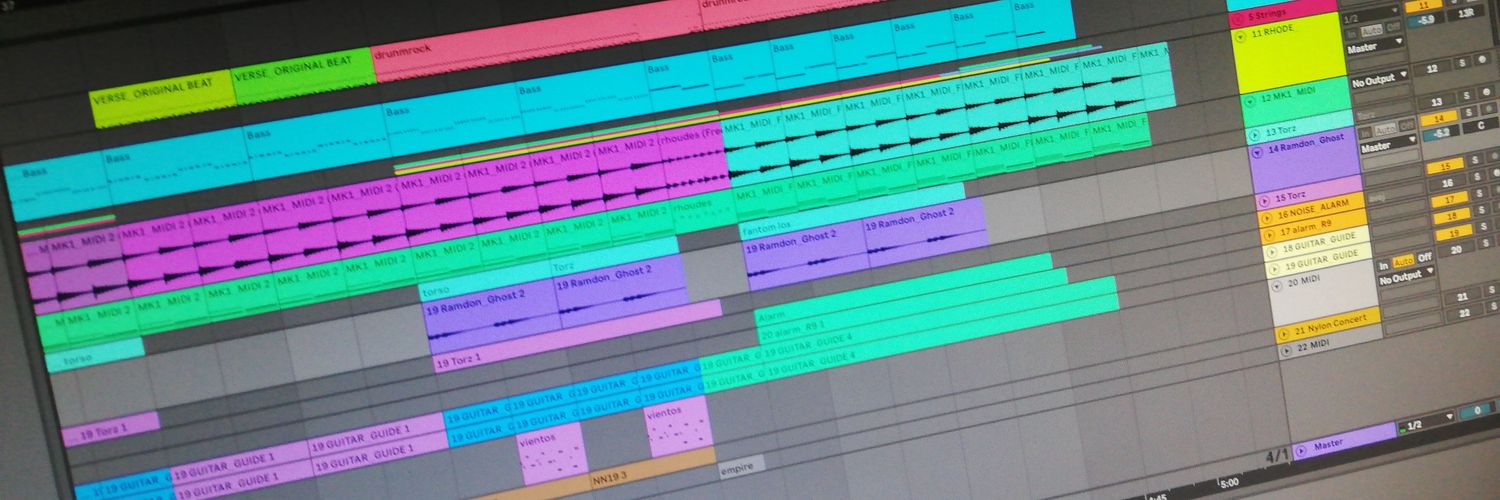Click the -5.2 volume value
1500x500 pixels.
point(1441,133)
